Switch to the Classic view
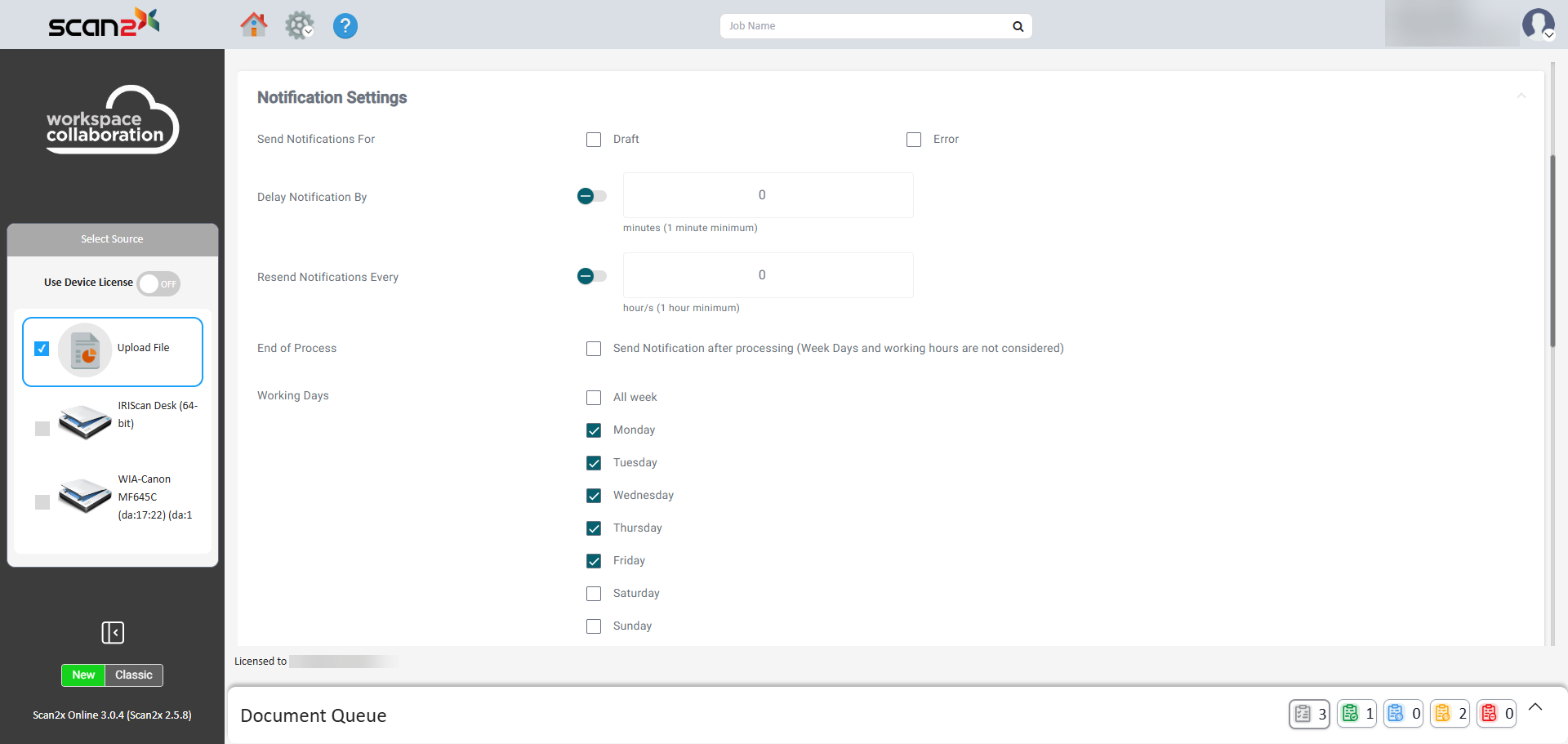The image size is (1568, 744). [134, 675]
